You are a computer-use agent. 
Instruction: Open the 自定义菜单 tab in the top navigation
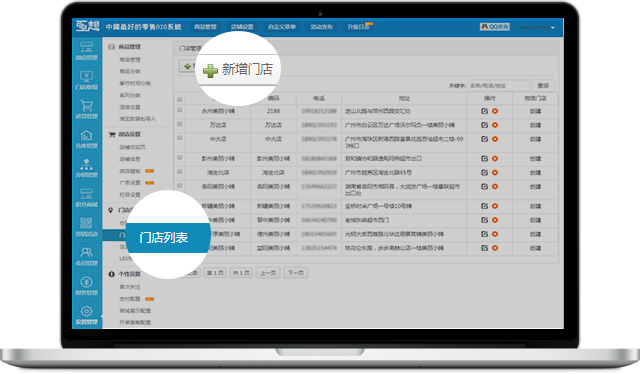(282, 27)
